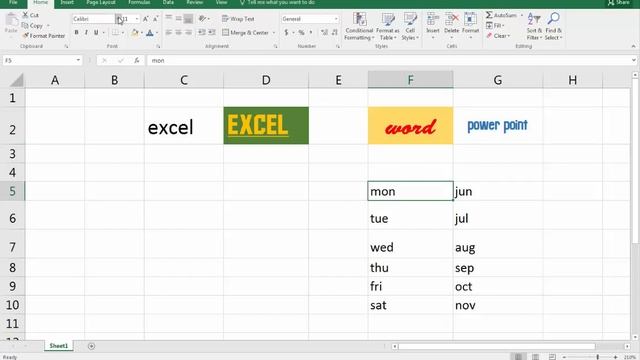Center cell text horizontally
This screenshot has height=360, width=640.
[178, 32]
